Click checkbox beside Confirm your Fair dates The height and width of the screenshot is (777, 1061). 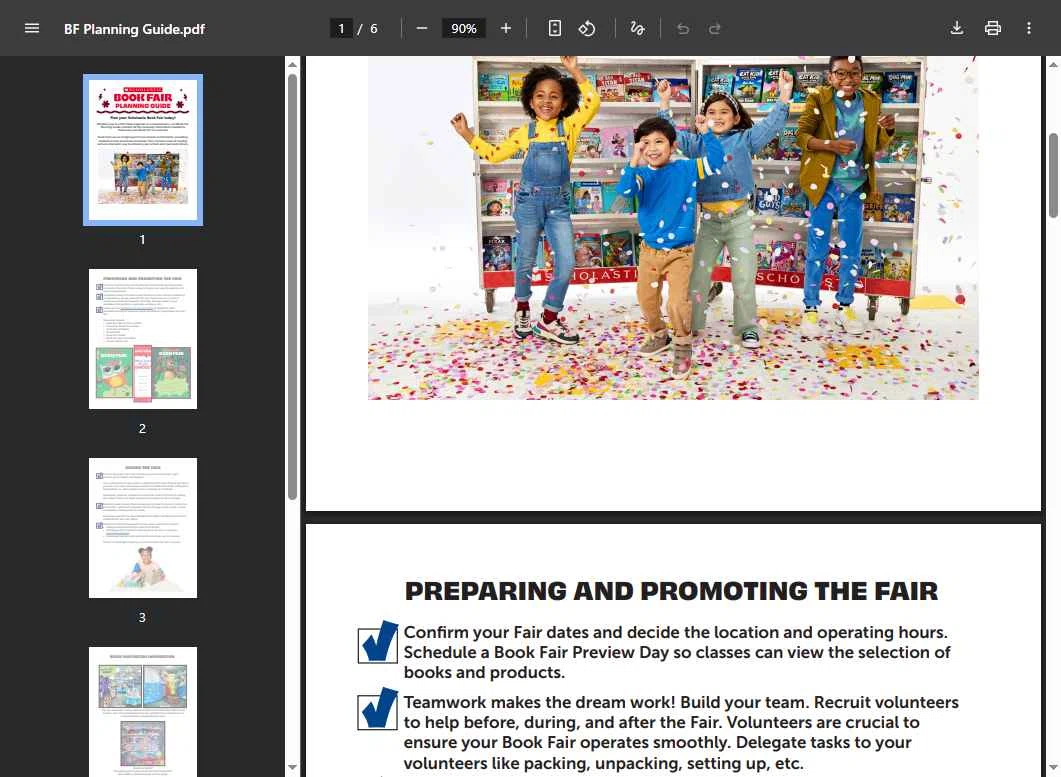click(378, 642)
